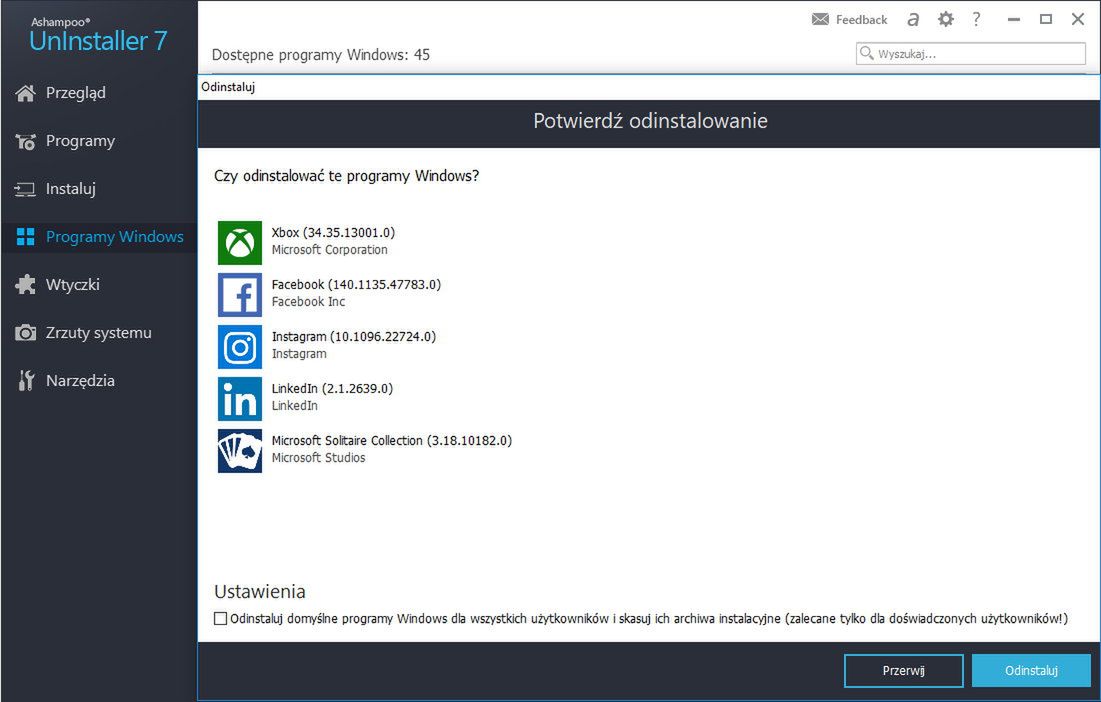Viewport: 1101px width, 702px height.
Task: Open Zrzuty systemu section
Action: pyautogui.click(x=98, y=333)
